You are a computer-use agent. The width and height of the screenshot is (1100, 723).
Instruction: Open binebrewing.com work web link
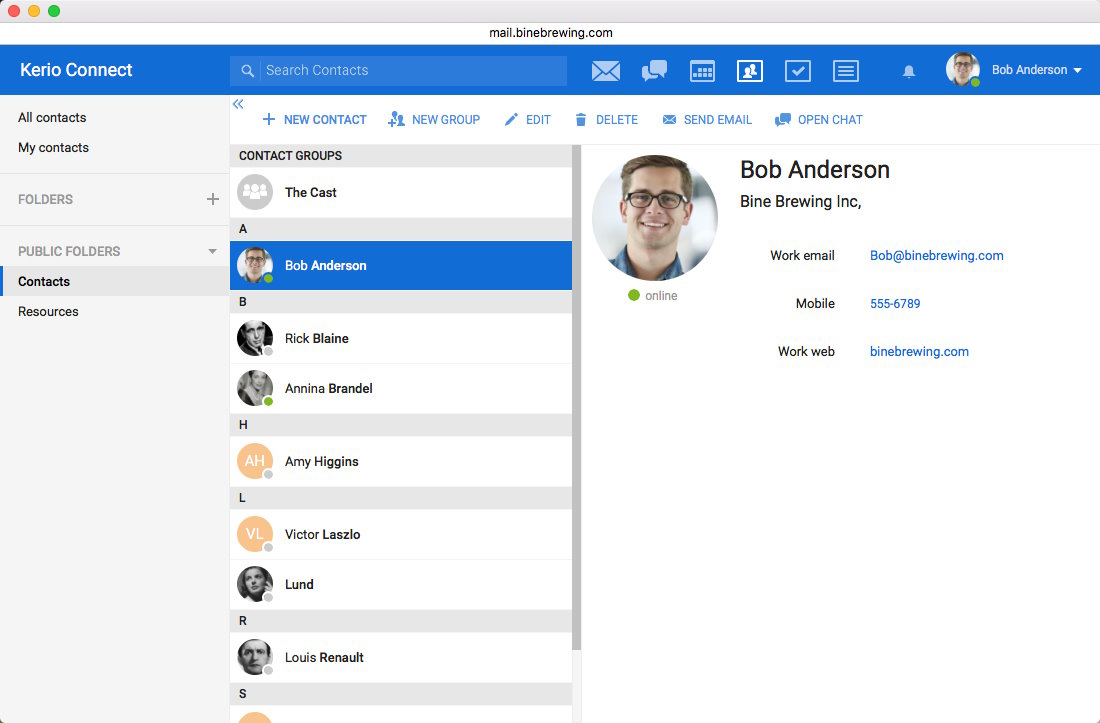(x=919, y=352)
